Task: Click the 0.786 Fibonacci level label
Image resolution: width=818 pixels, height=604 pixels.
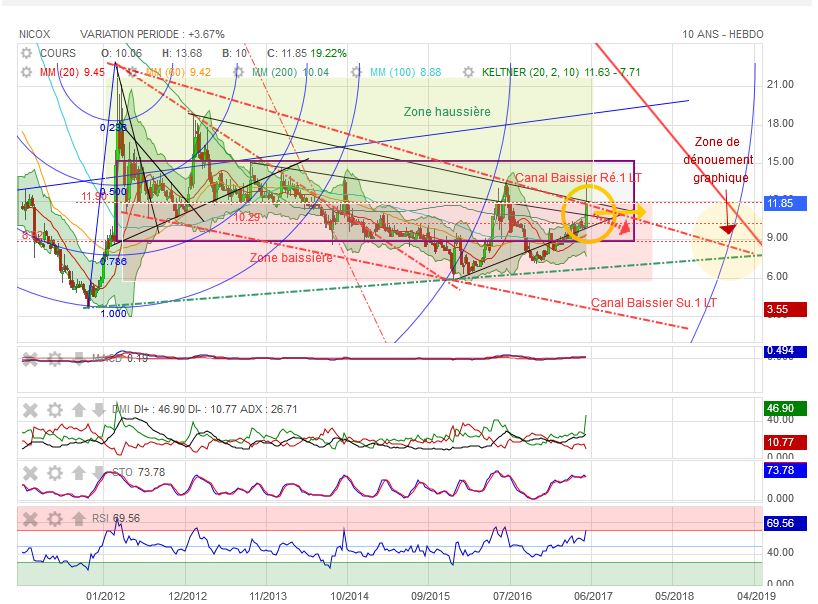Action: (113, 261)
